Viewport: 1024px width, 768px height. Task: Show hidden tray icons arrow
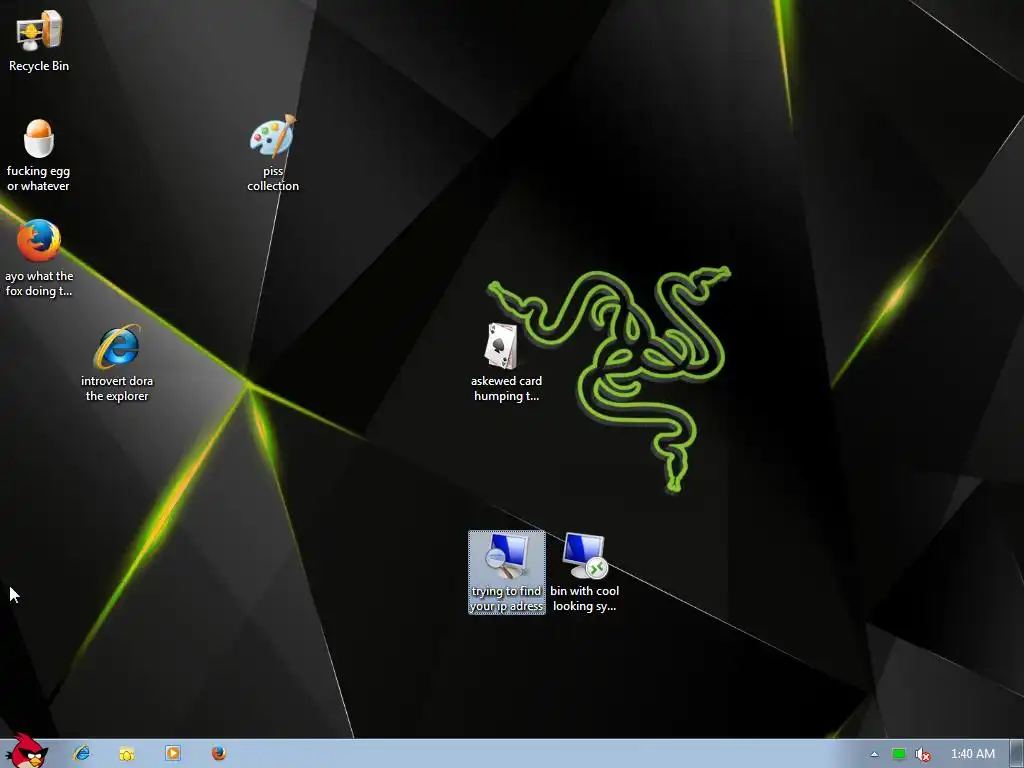point(874,754)
